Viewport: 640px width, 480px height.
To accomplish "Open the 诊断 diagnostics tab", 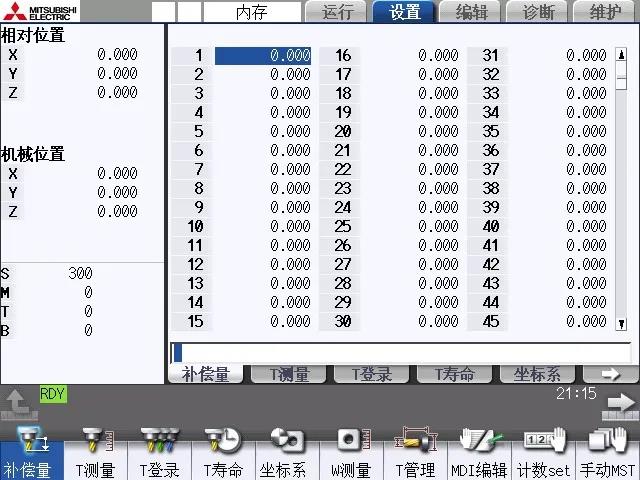I will (x=539, y=12).
